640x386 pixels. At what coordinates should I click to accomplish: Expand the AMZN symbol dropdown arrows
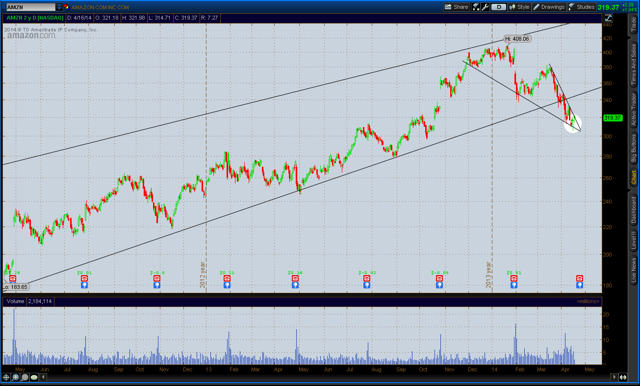coord(59,7)
